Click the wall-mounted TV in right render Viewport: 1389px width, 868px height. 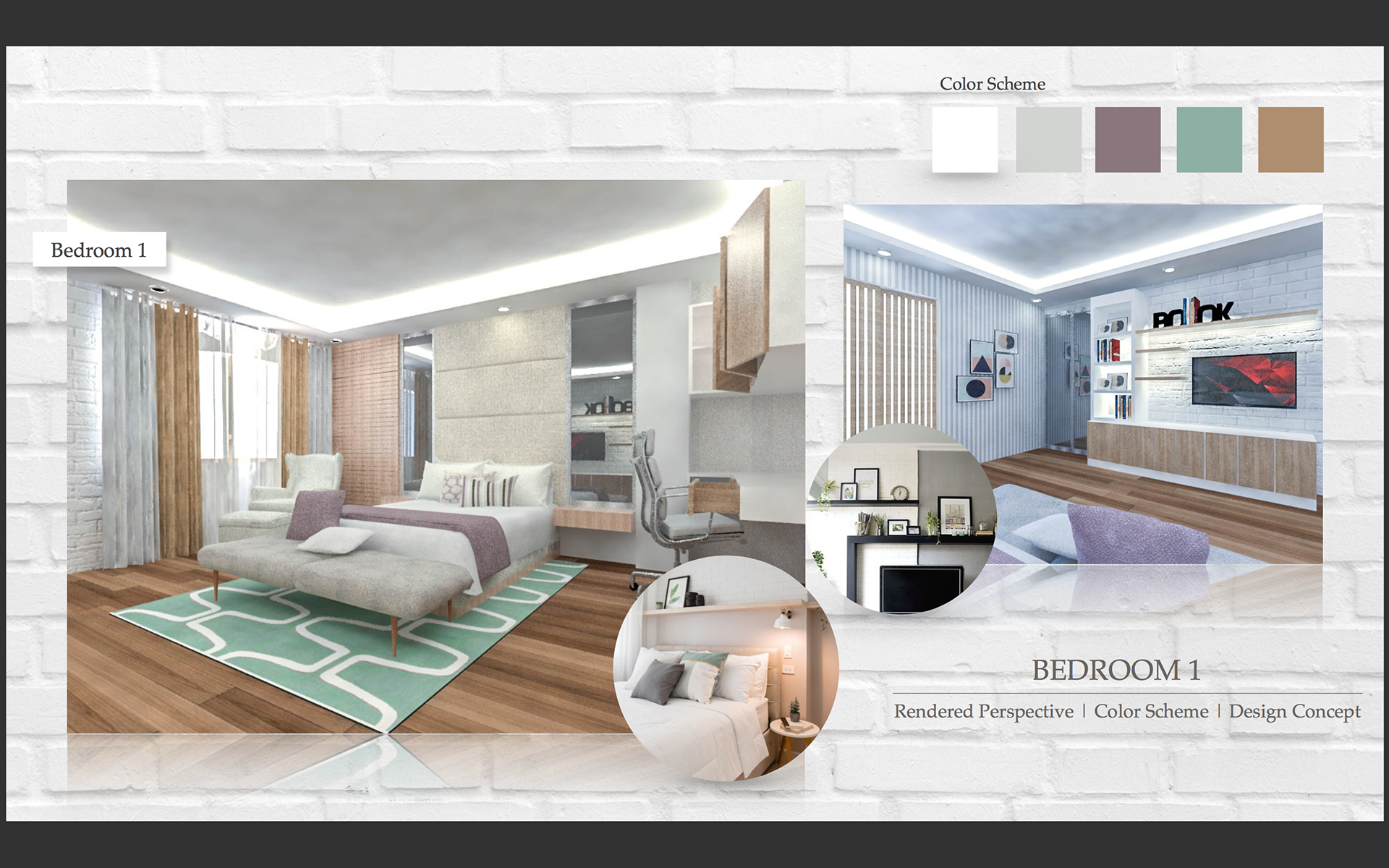(x=1244, y=379)
